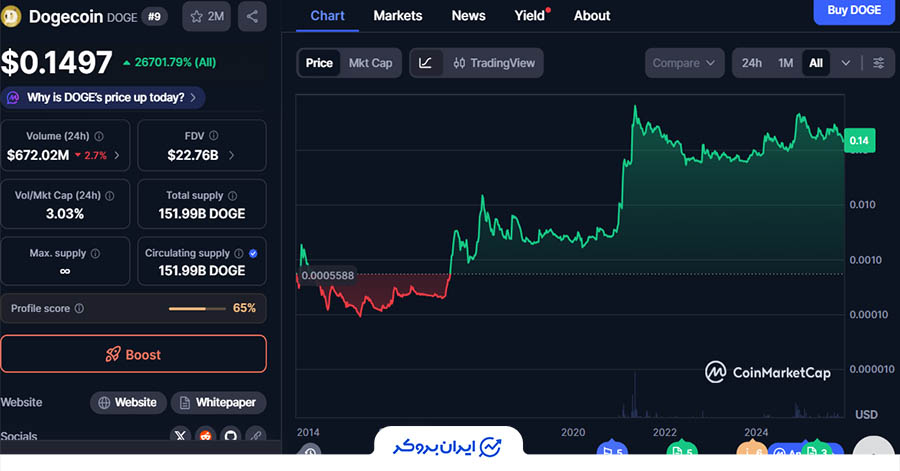
Task: Select the 24h time range
Action: coord(751,63)
